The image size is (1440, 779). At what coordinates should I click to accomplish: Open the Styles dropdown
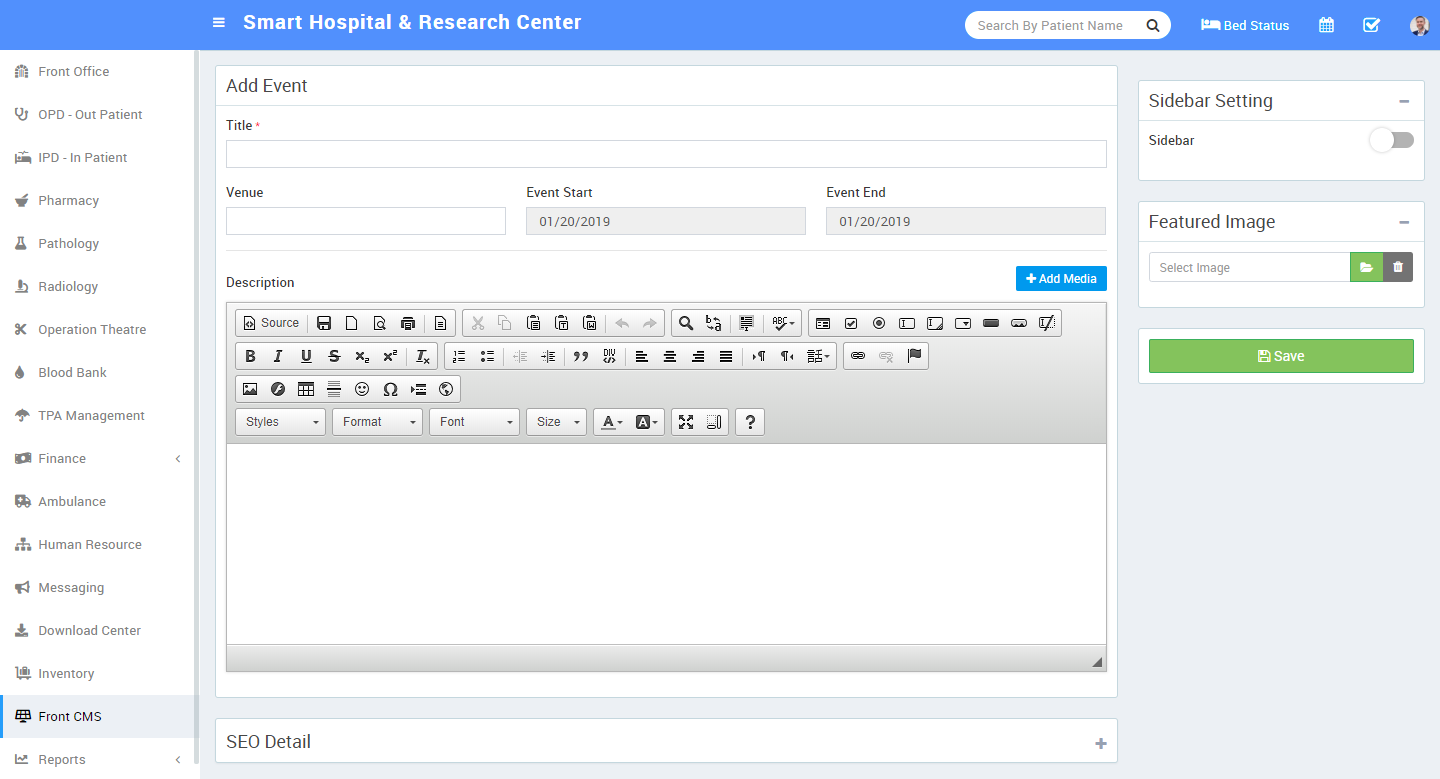(281, 422)
